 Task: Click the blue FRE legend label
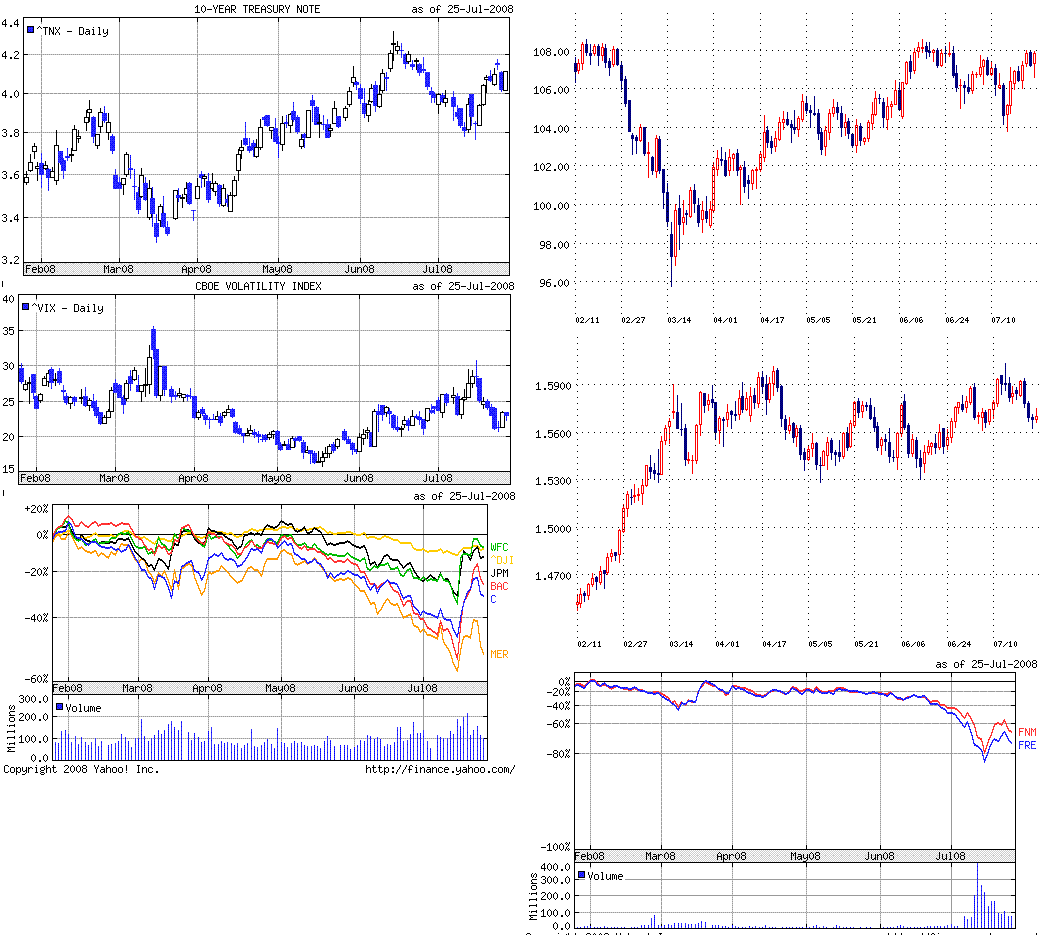pos(1027,746)
